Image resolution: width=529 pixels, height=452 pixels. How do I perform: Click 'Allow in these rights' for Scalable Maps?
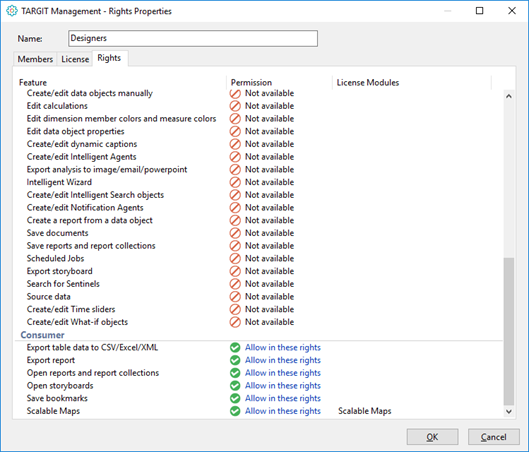tap(283, 411)
